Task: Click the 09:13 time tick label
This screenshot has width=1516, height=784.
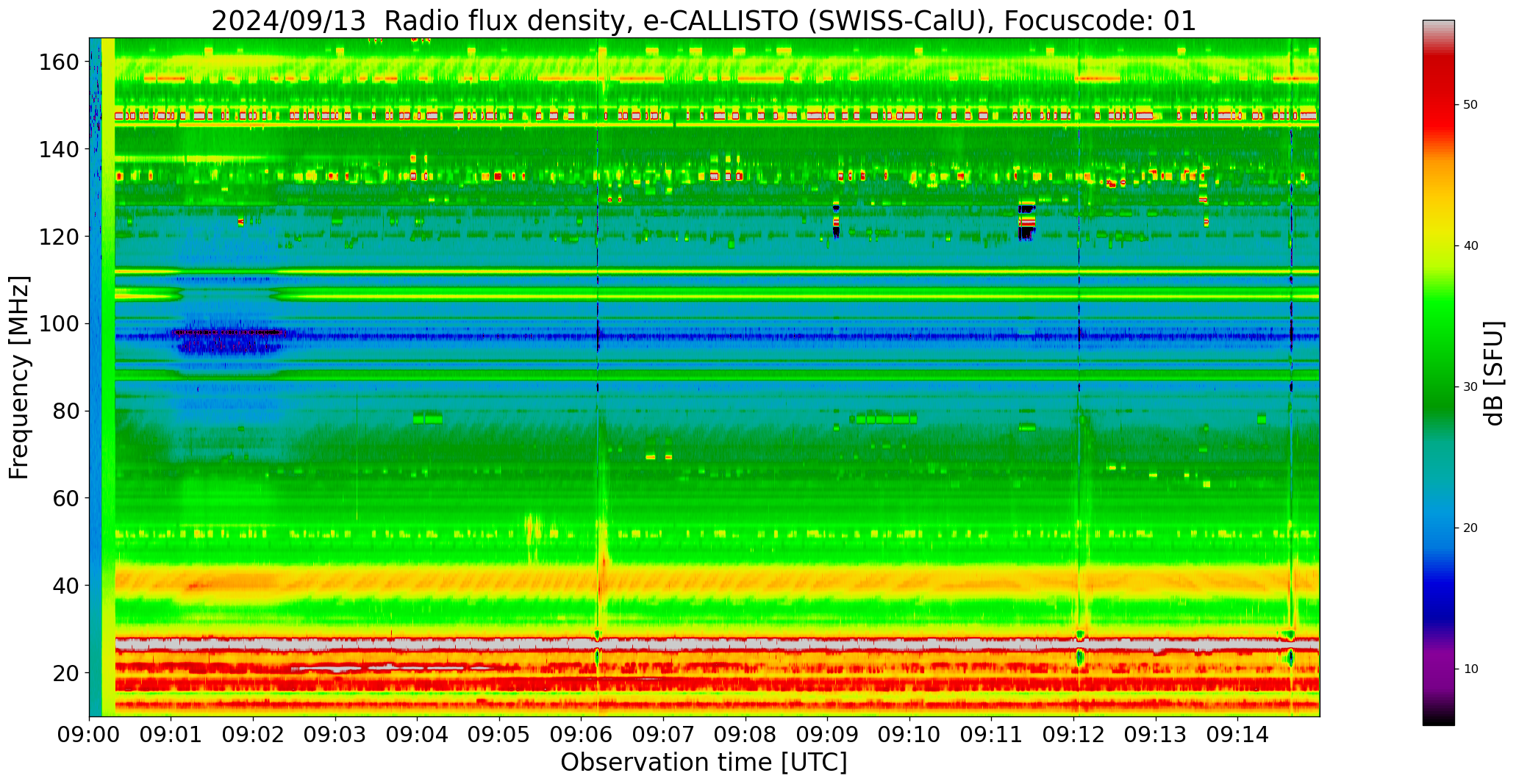Action: (1156, 733)
